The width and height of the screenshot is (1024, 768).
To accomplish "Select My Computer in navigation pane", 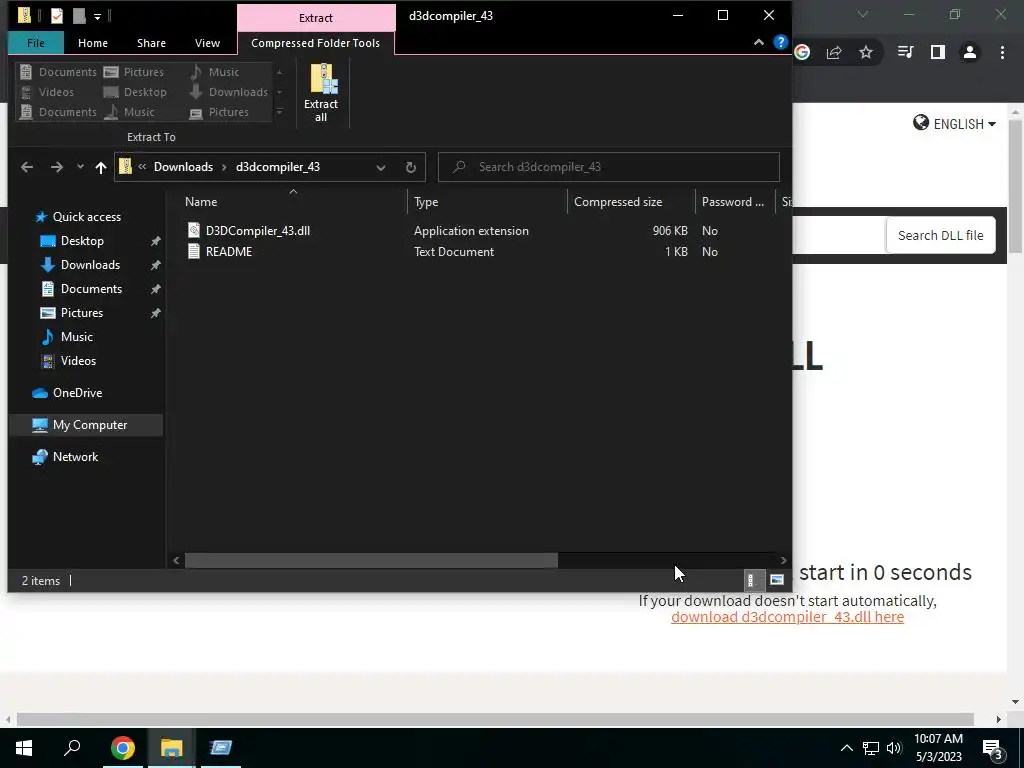I will tap(86, 425).
